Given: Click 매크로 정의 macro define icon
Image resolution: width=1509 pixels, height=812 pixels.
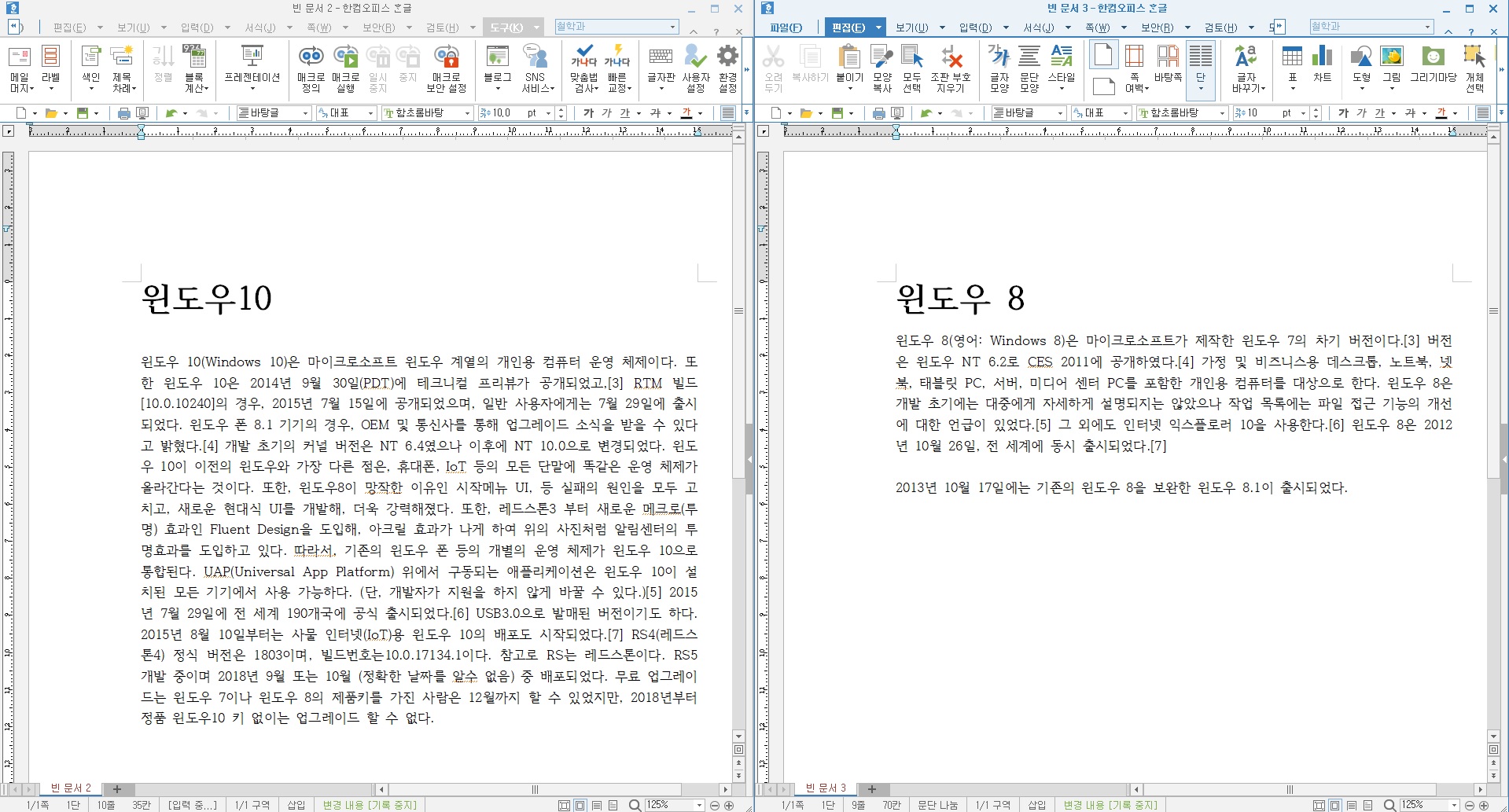Looking at the screenshot, I should point(311,68).
